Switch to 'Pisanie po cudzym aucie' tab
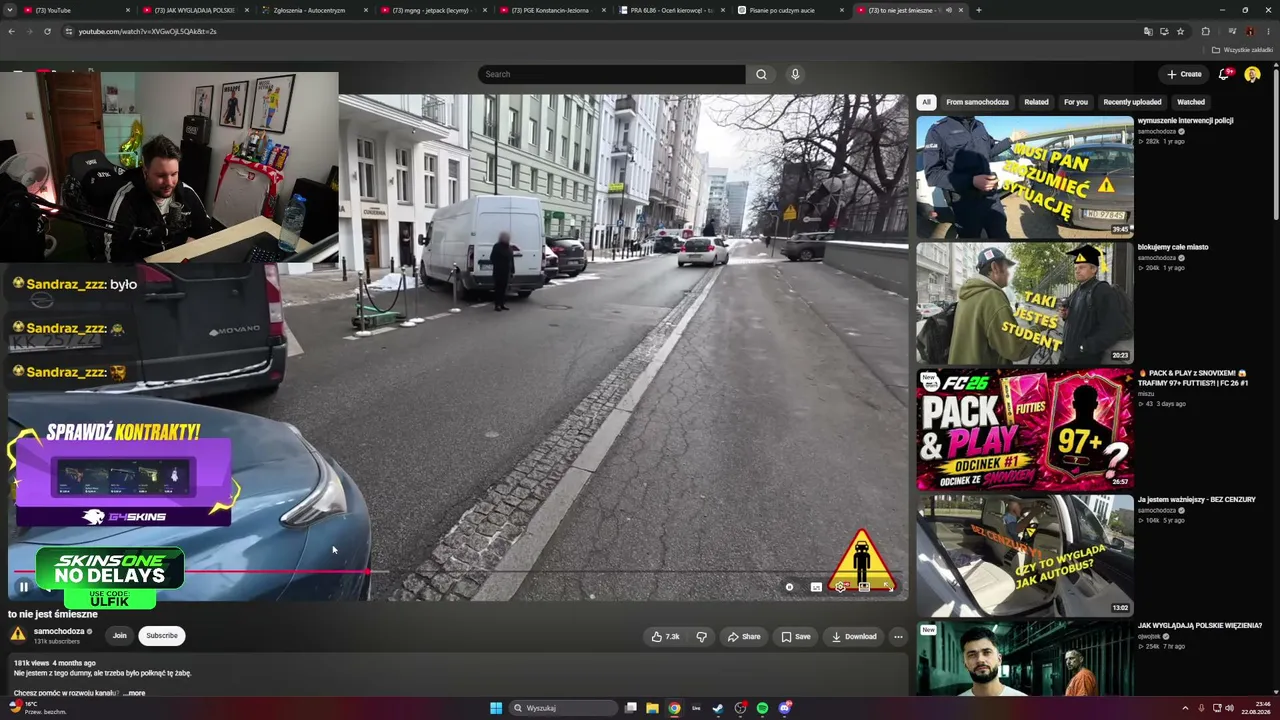This screenshot has height=720, width=1280. tap(790, 10)
